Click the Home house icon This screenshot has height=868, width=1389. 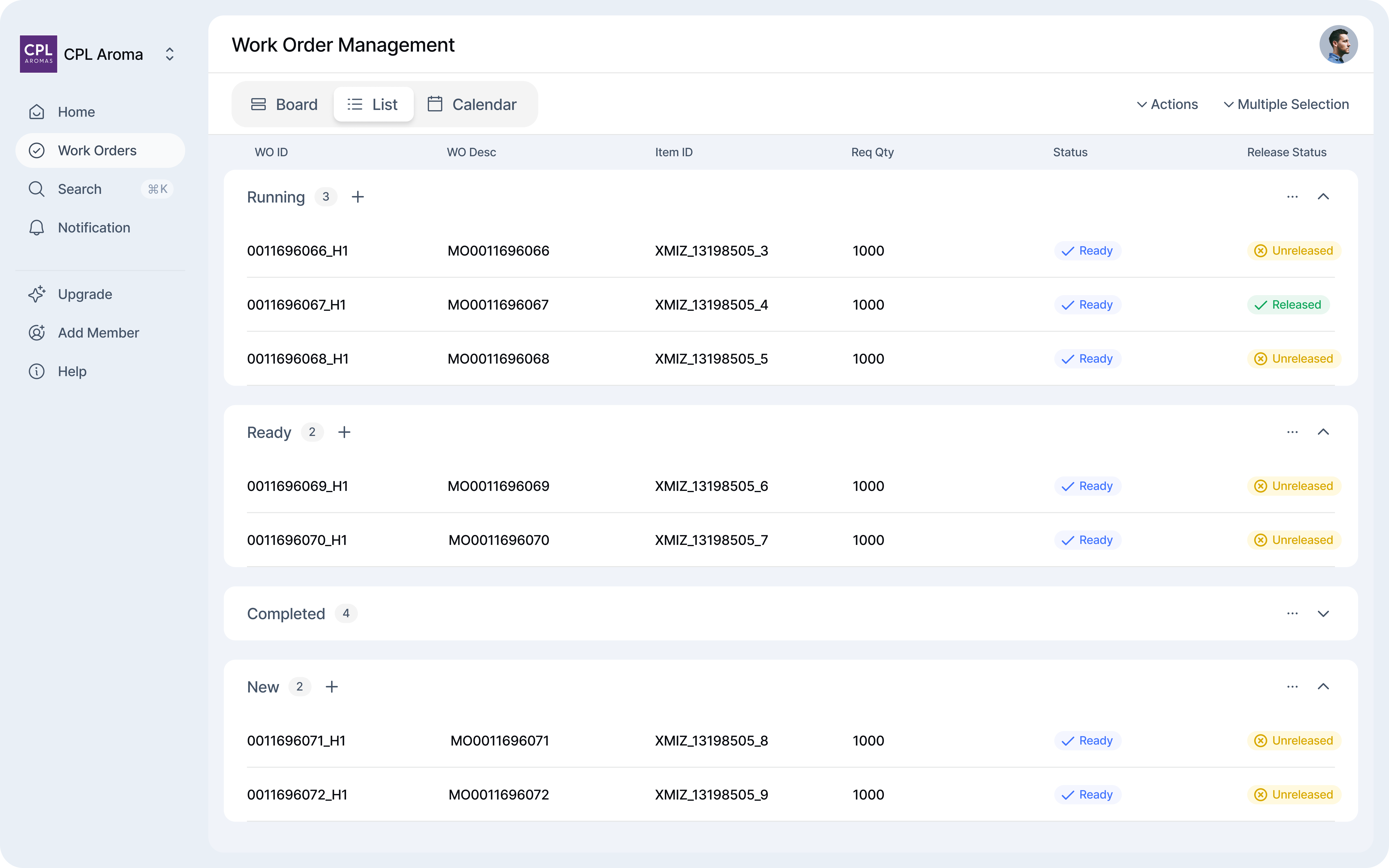37,112
